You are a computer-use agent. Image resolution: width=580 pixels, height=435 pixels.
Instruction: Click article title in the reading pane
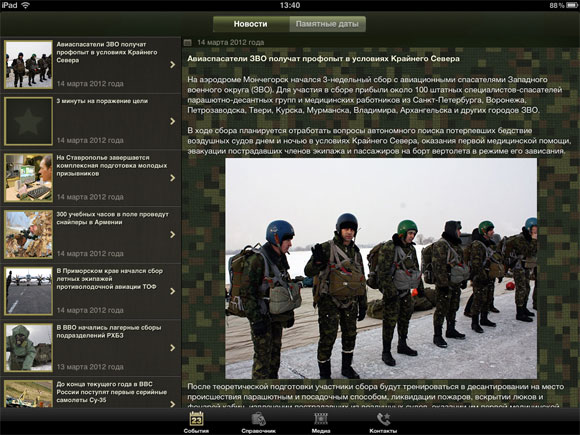(x=323, y=59)
